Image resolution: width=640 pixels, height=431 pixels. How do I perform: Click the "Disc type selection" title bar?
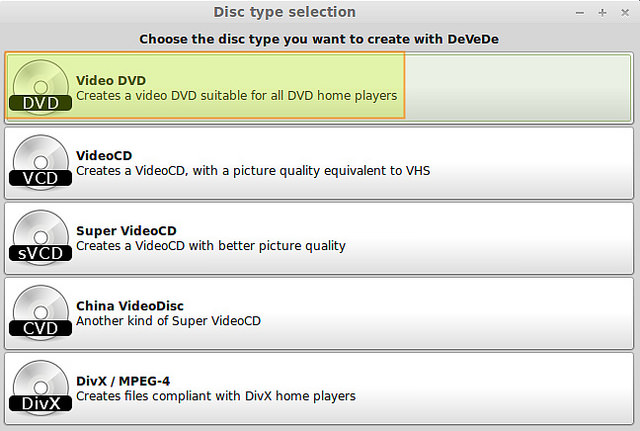tap(284, 12)
